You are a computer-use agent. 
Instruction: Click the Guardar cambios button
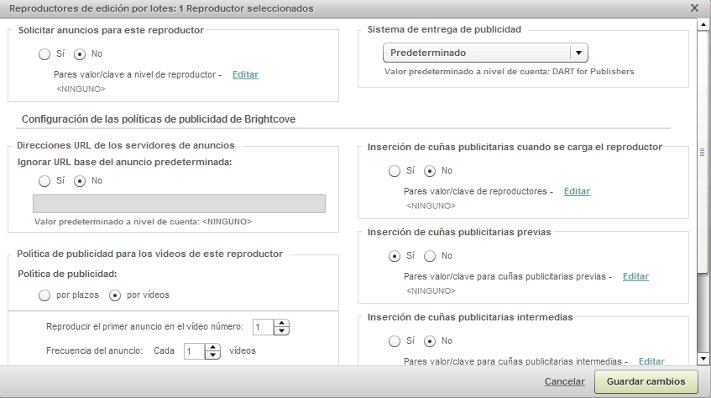(646, 382)
